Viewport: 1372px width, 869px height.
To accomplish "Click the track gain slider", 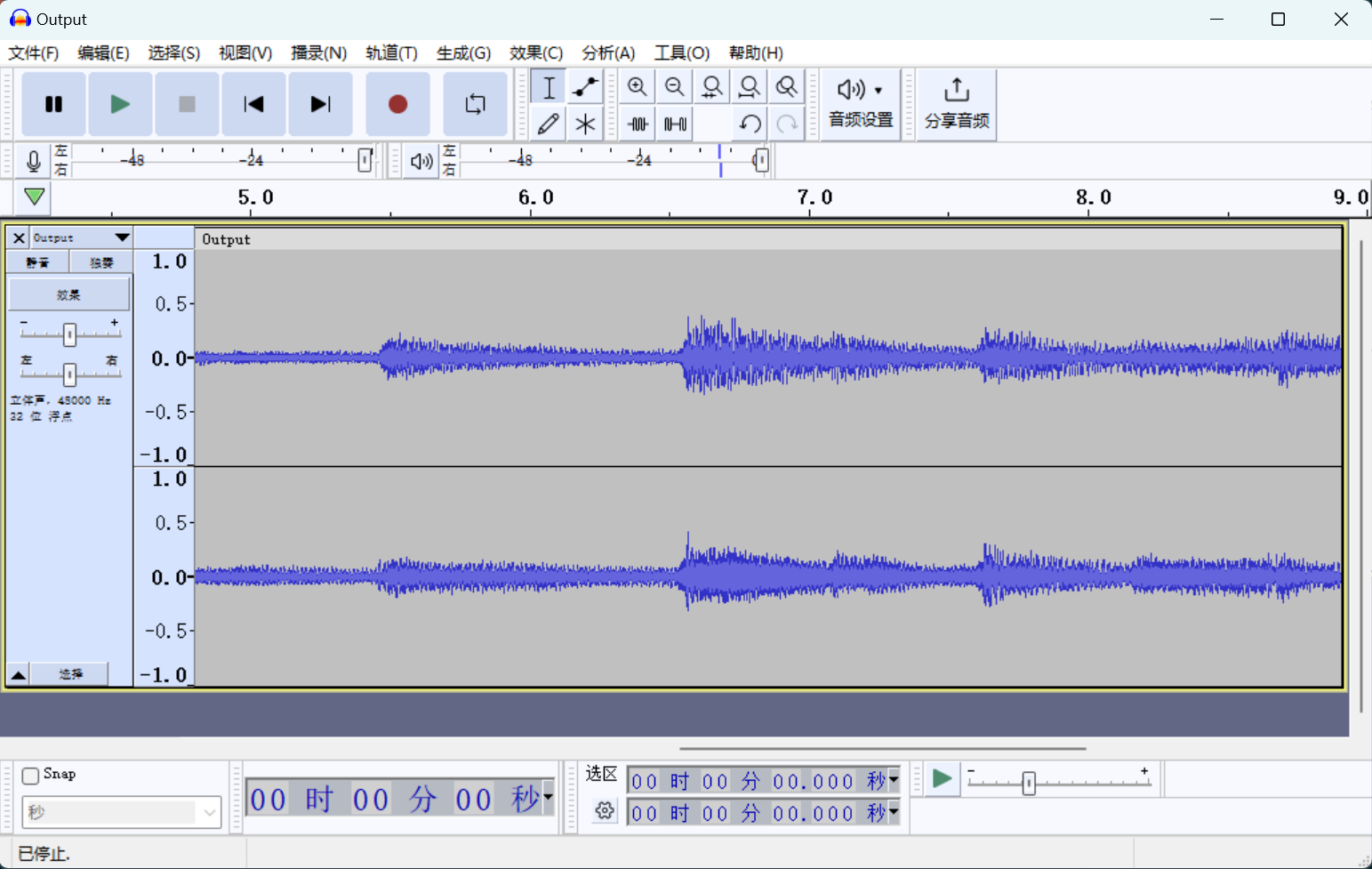I will (x=69, y=334).
